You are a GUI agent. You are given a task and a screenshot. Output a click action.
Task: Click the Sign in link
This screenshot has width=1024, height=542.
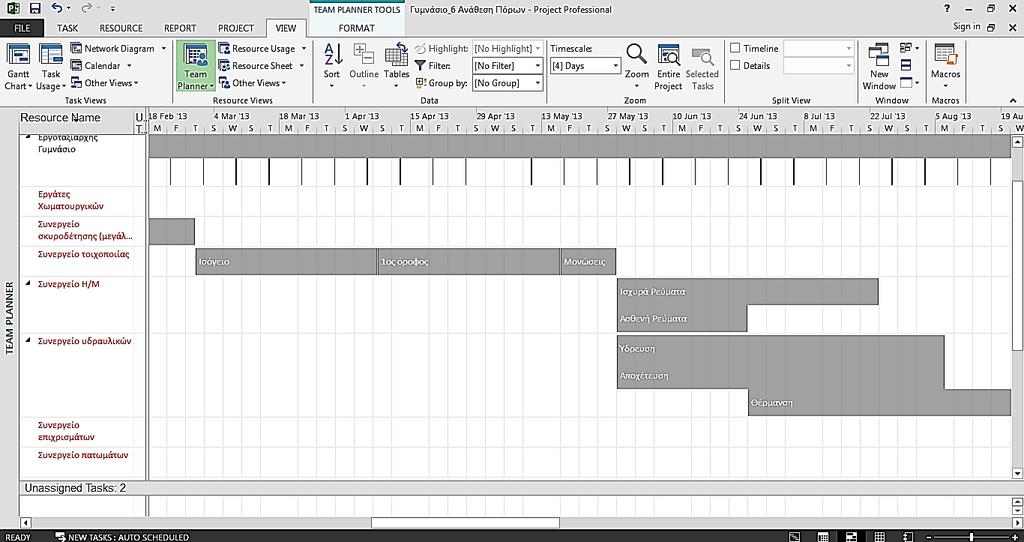coord(967,27)
